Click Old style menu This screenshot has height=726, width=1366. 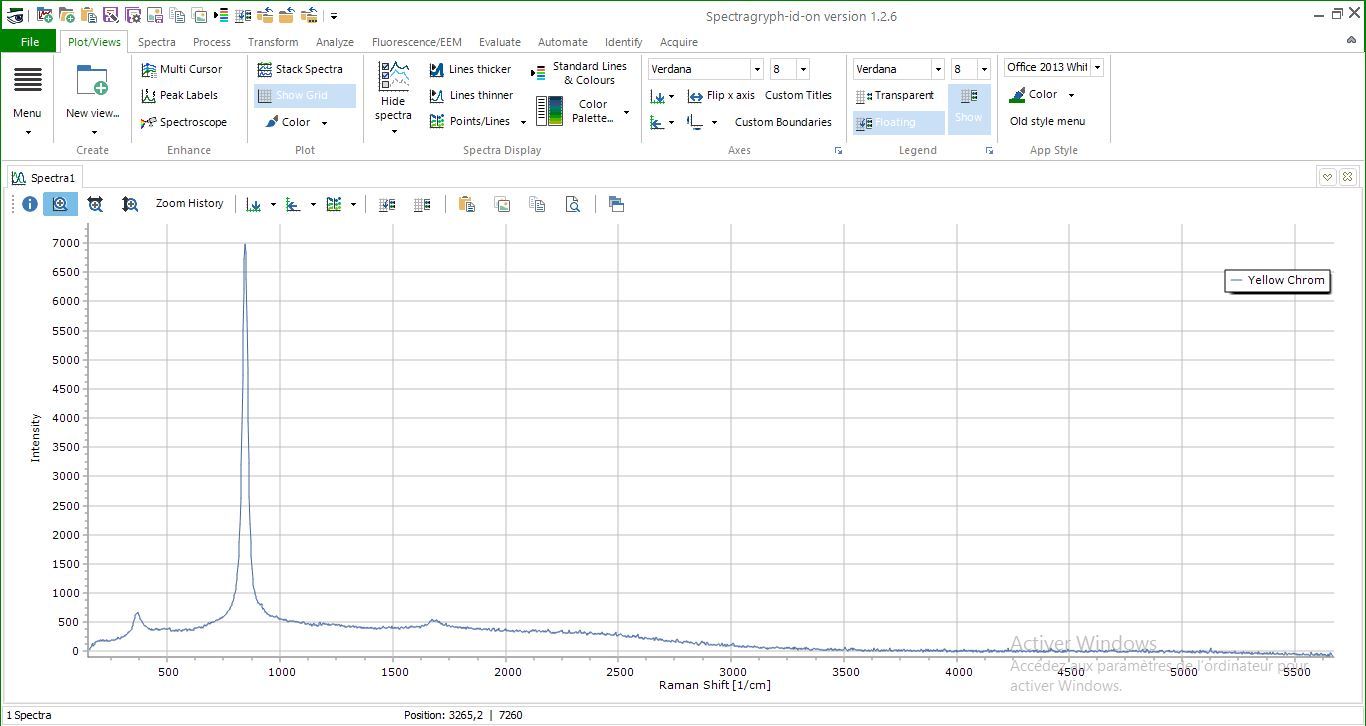(x=1047, y=121)
